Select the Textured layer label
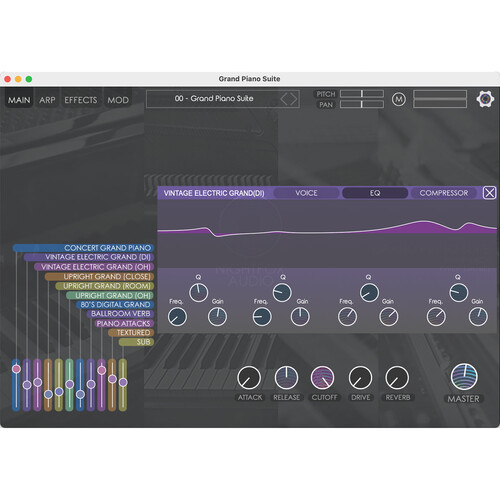 131,332
